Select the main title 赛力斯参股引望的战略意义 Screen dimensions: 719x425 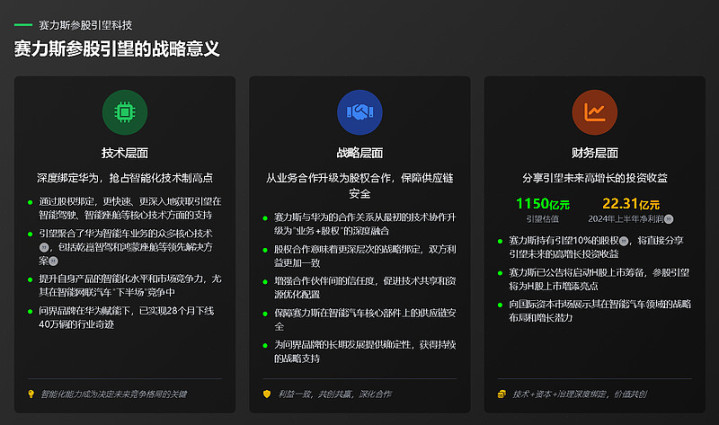tap(117, 49)
